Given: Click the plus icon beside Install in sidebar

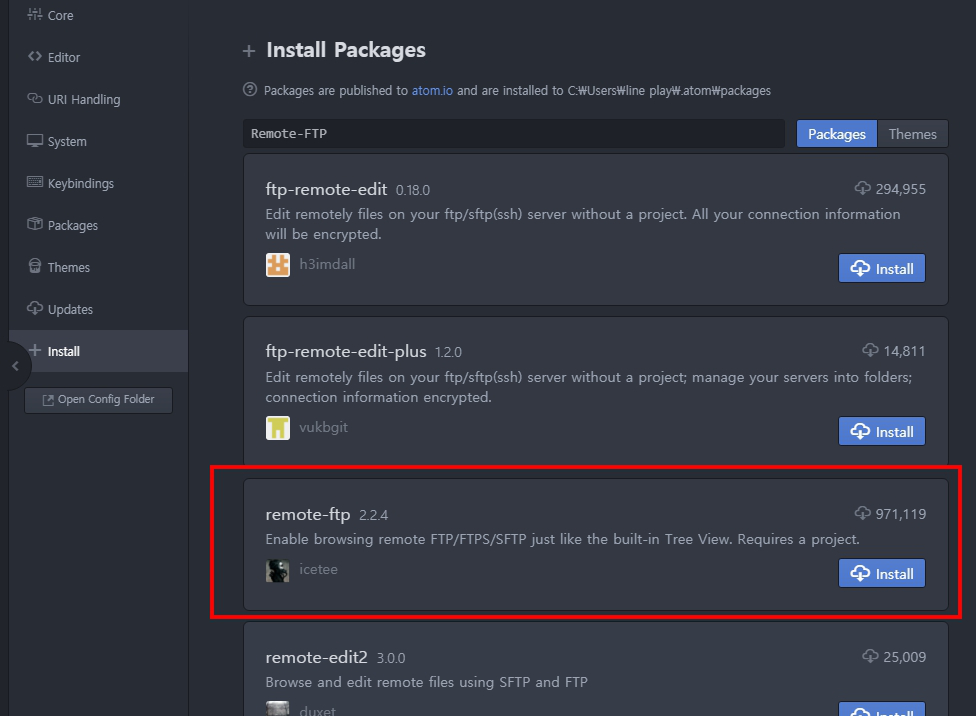Looking at the screenshot, I should pyautogui.click(x=35, y=350).
